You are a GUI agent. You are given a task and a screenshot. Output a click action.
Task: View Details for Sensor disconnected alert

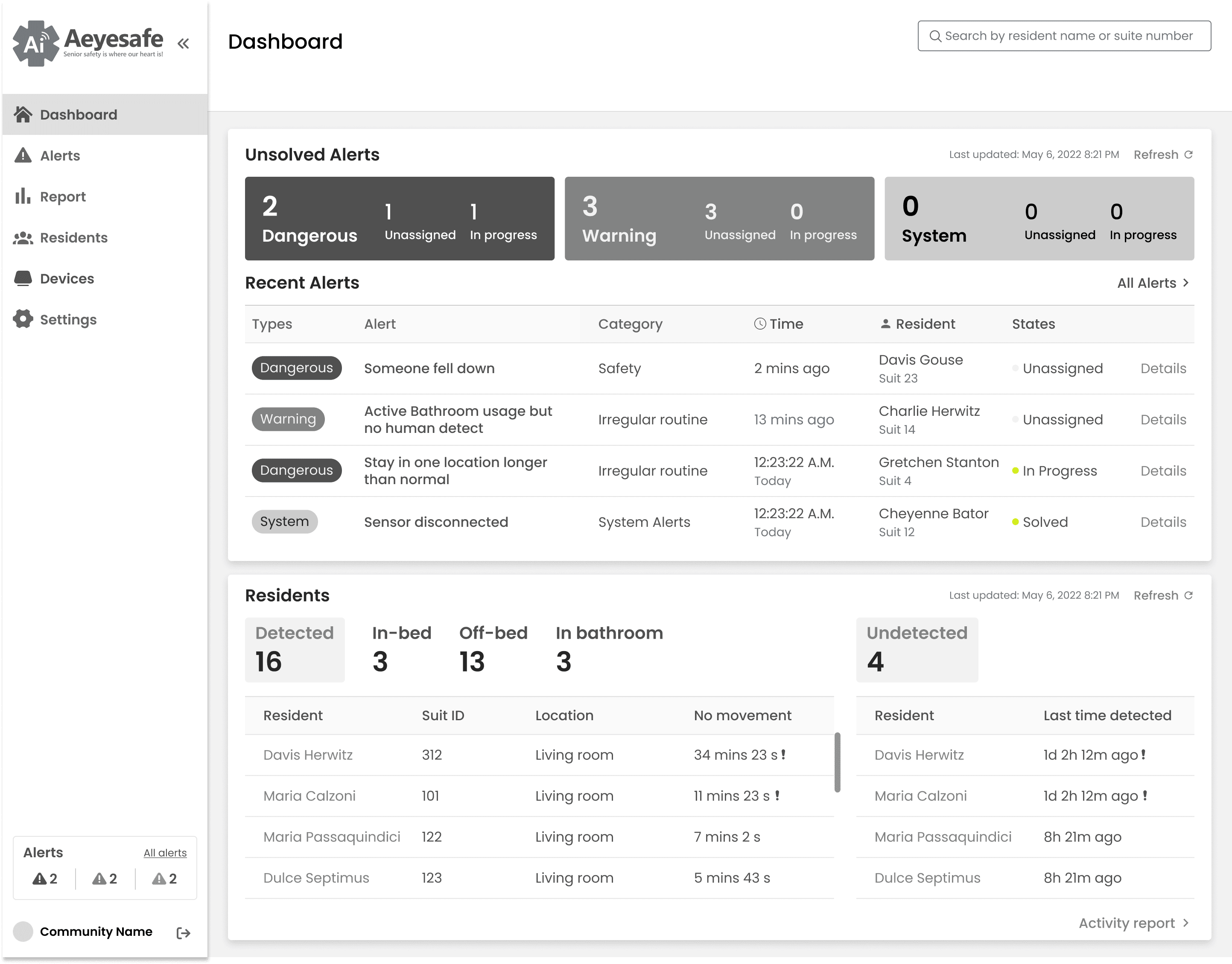[x=1163, y=522]
